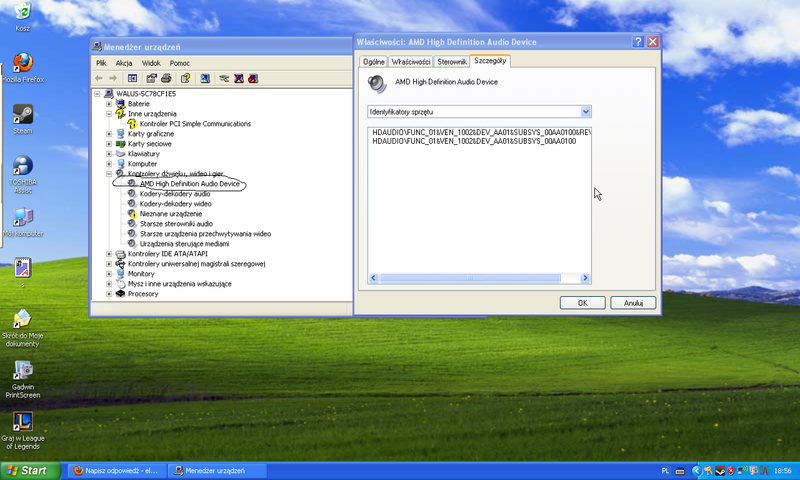
Task: Select the Skrót do Moje dokumenty icon
Action: click(x=22, y=328)
